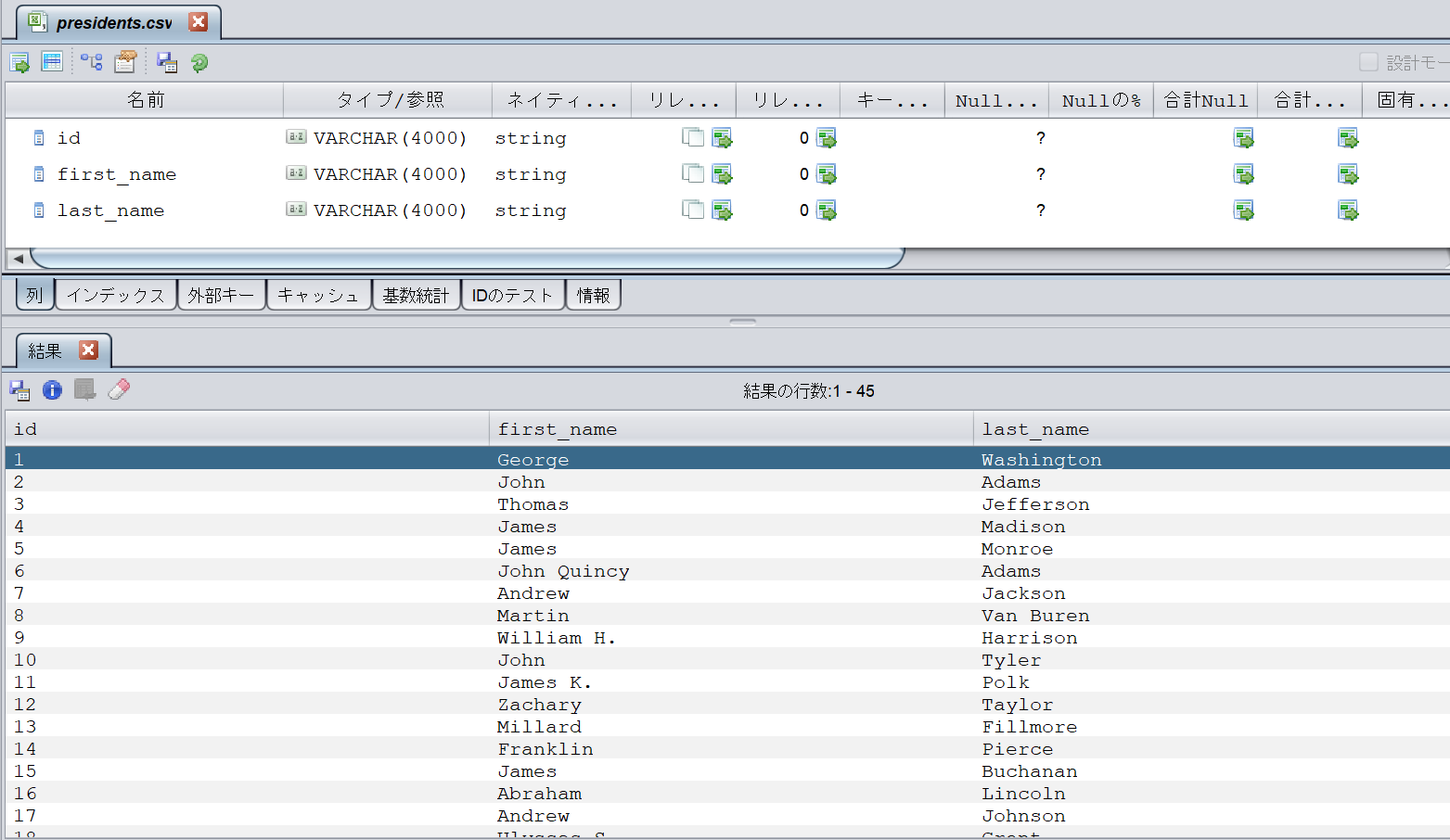Click the 合計... column run icon in id row
This screenshot has height=840, width=1450.
[x=1348, y=137]
